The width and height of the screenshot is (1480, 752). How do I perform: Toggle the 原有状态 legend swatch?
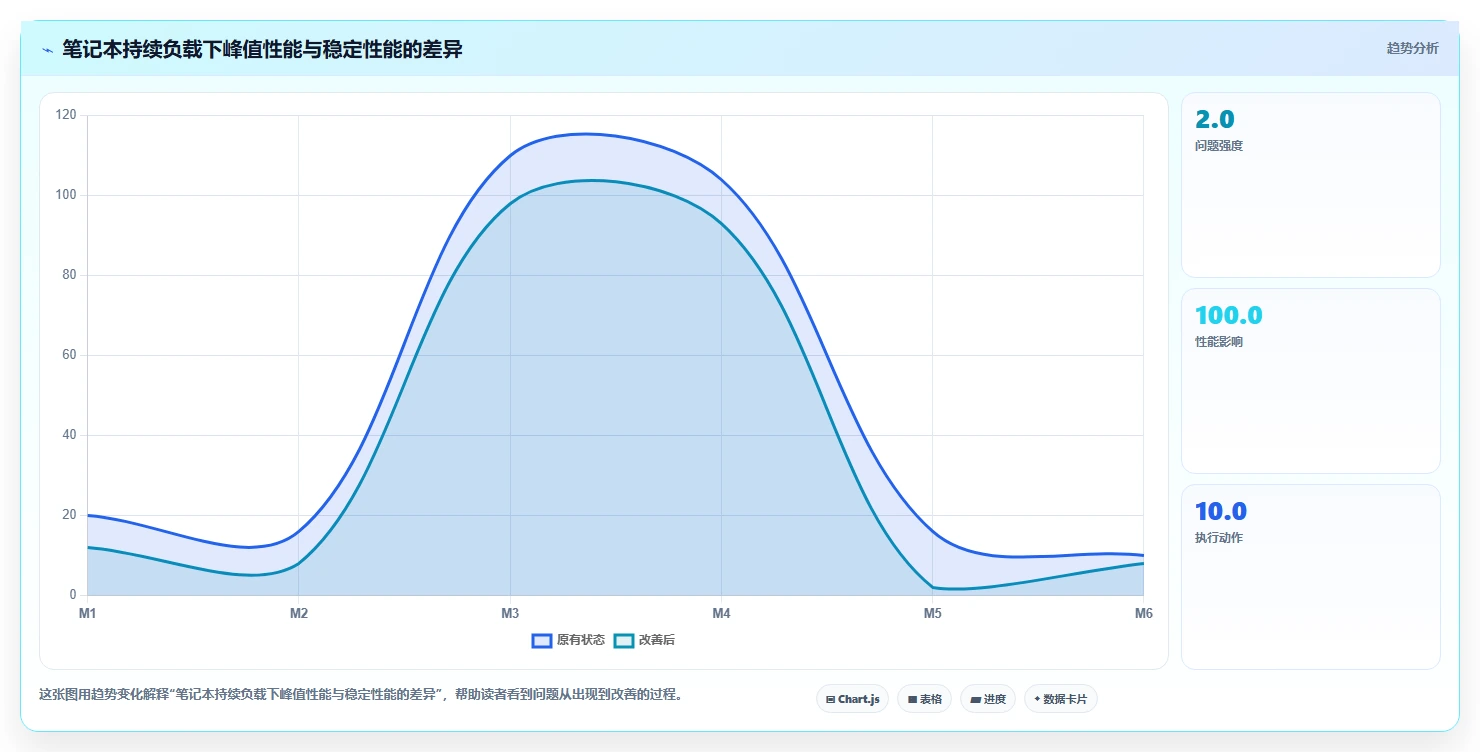click(542, 640)
